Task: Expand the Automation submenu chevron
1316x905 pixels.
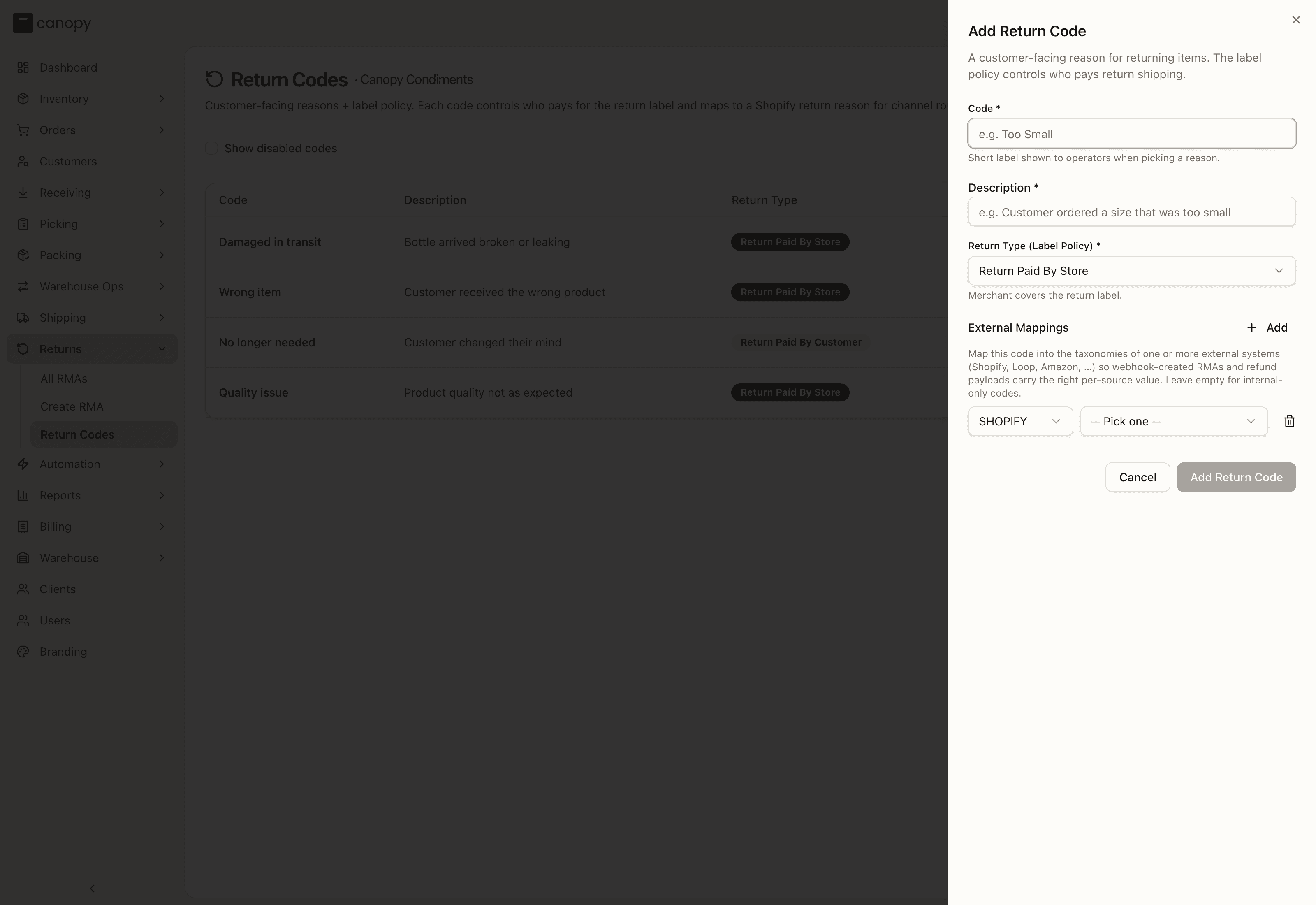Action: [x=162, y=464]
